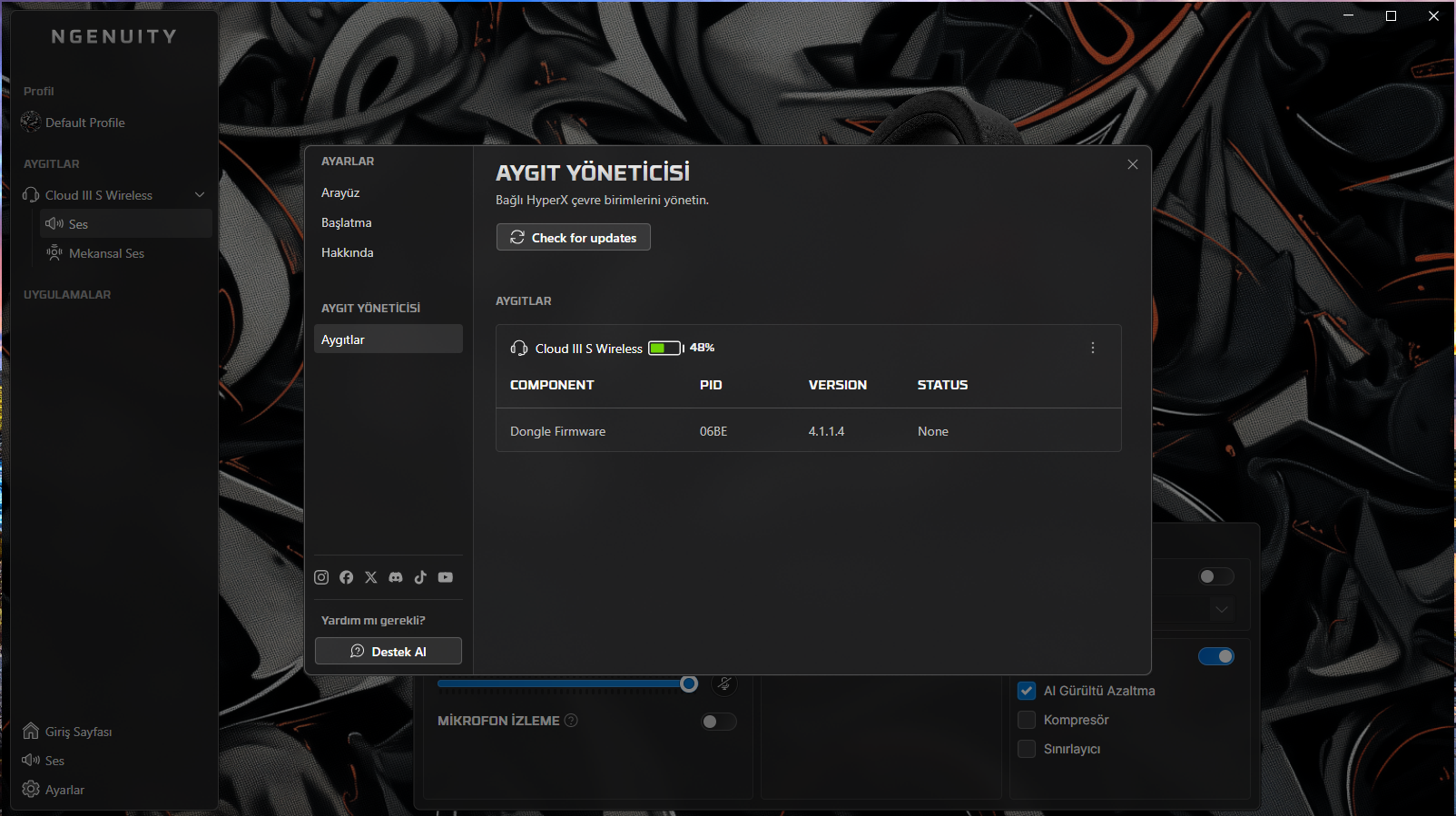Click the NGENUITY logo
1456x816 pixels.
click(113, 36)
